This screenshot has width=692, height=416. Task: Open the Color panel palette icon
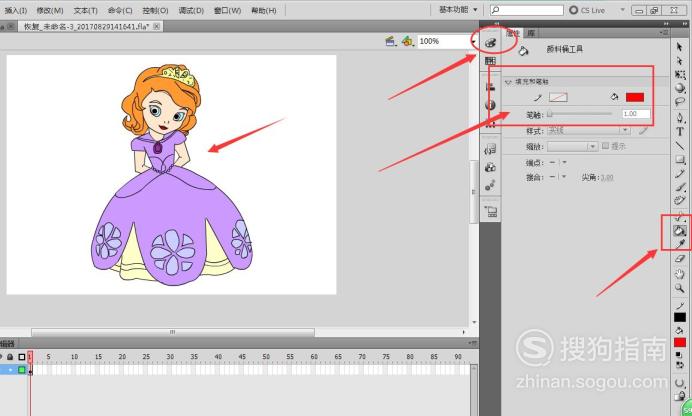pyautogui.click(x=491, y=43)
